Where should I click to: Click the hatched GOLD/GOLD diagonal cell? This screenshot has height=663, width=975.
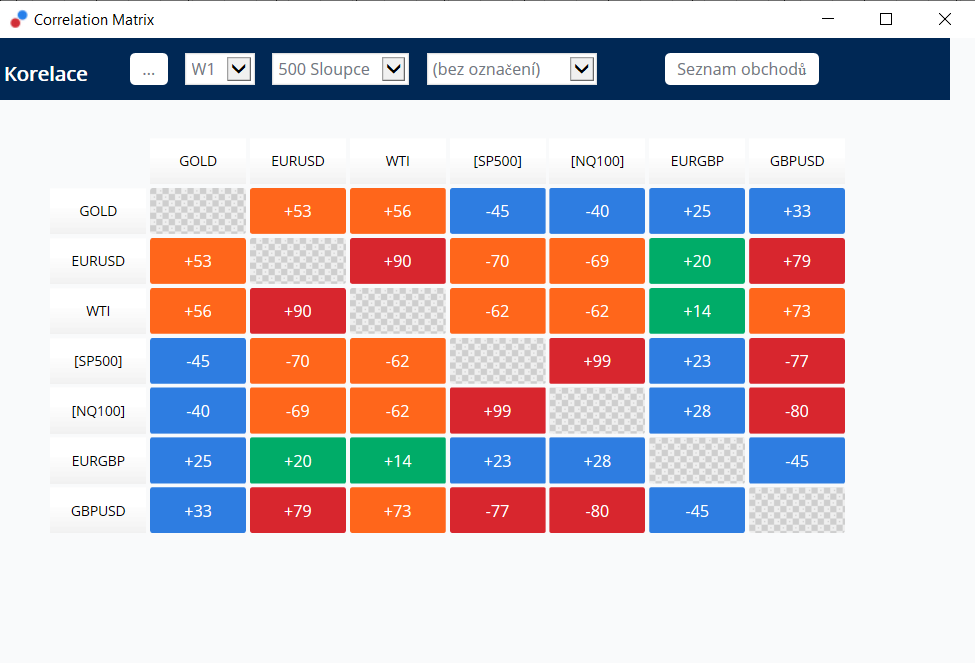pos(198,211)
